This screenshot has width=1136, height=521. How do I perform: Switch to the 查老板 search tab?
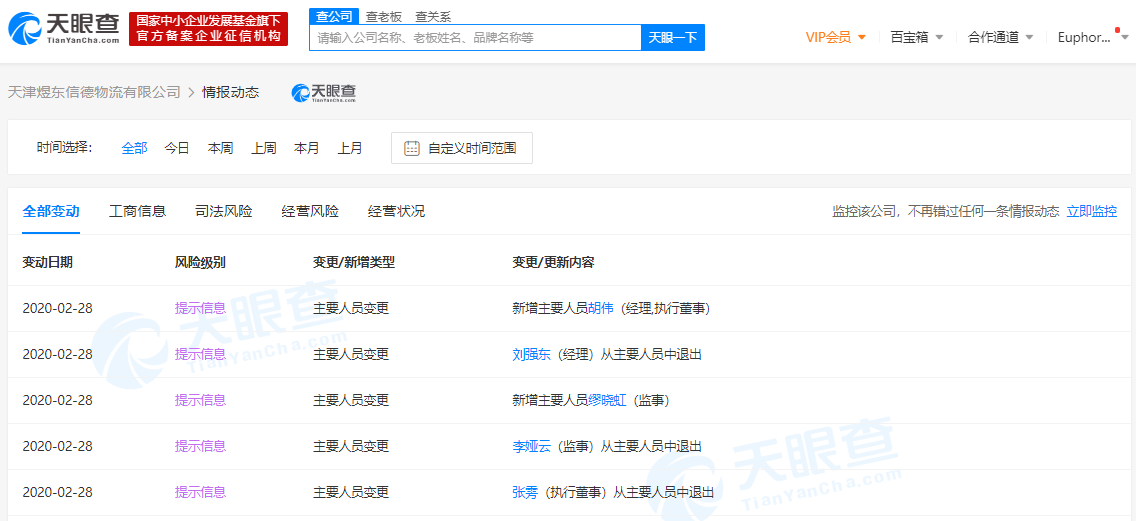point(383,16)
